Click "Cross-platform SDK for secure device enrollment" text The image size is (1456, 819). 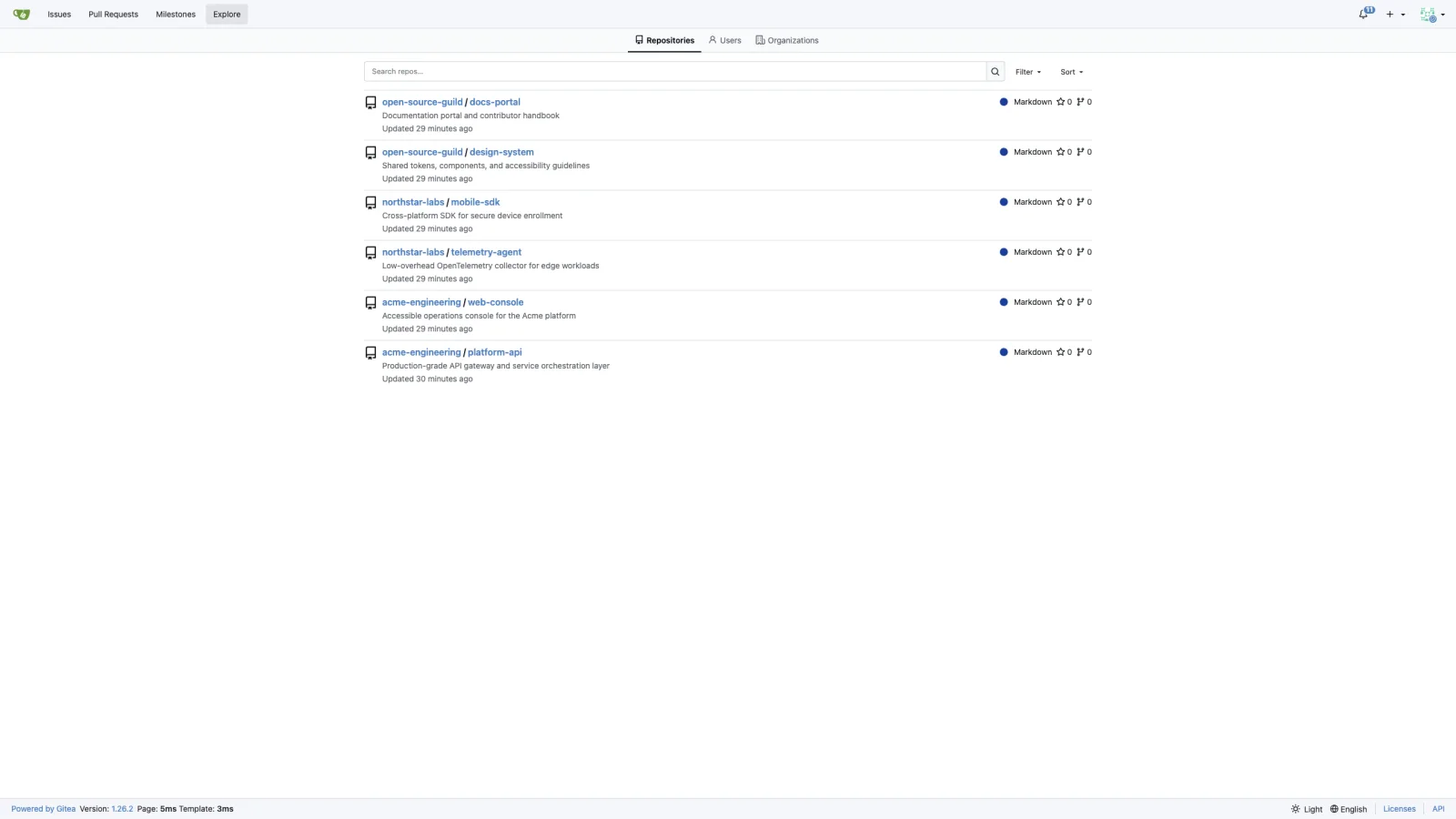[x=472, y=216]
